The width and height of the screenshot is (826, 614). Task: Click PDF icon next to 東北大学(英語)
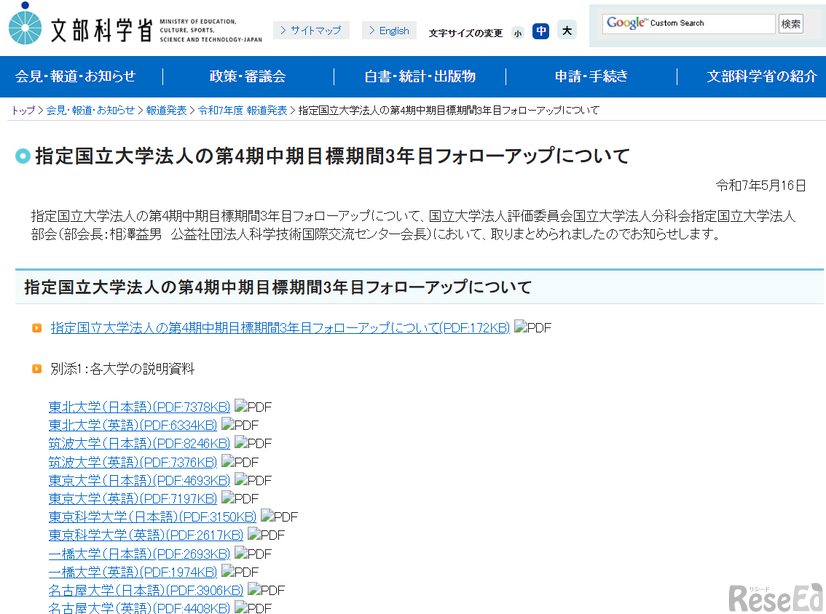240,425
